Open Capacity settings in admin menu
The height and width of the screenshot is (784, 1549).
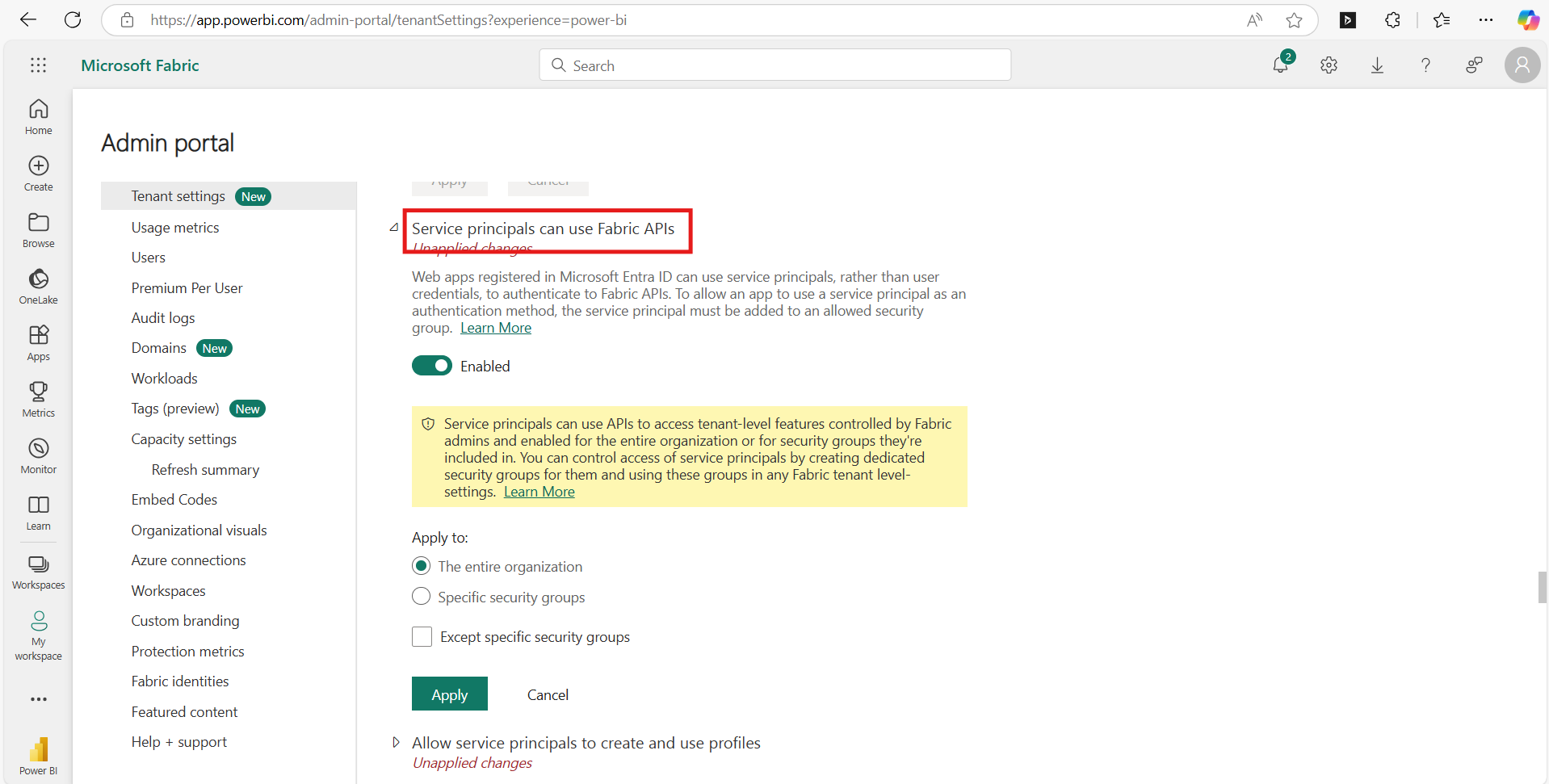pyautogui.click(x=184, y=439)
